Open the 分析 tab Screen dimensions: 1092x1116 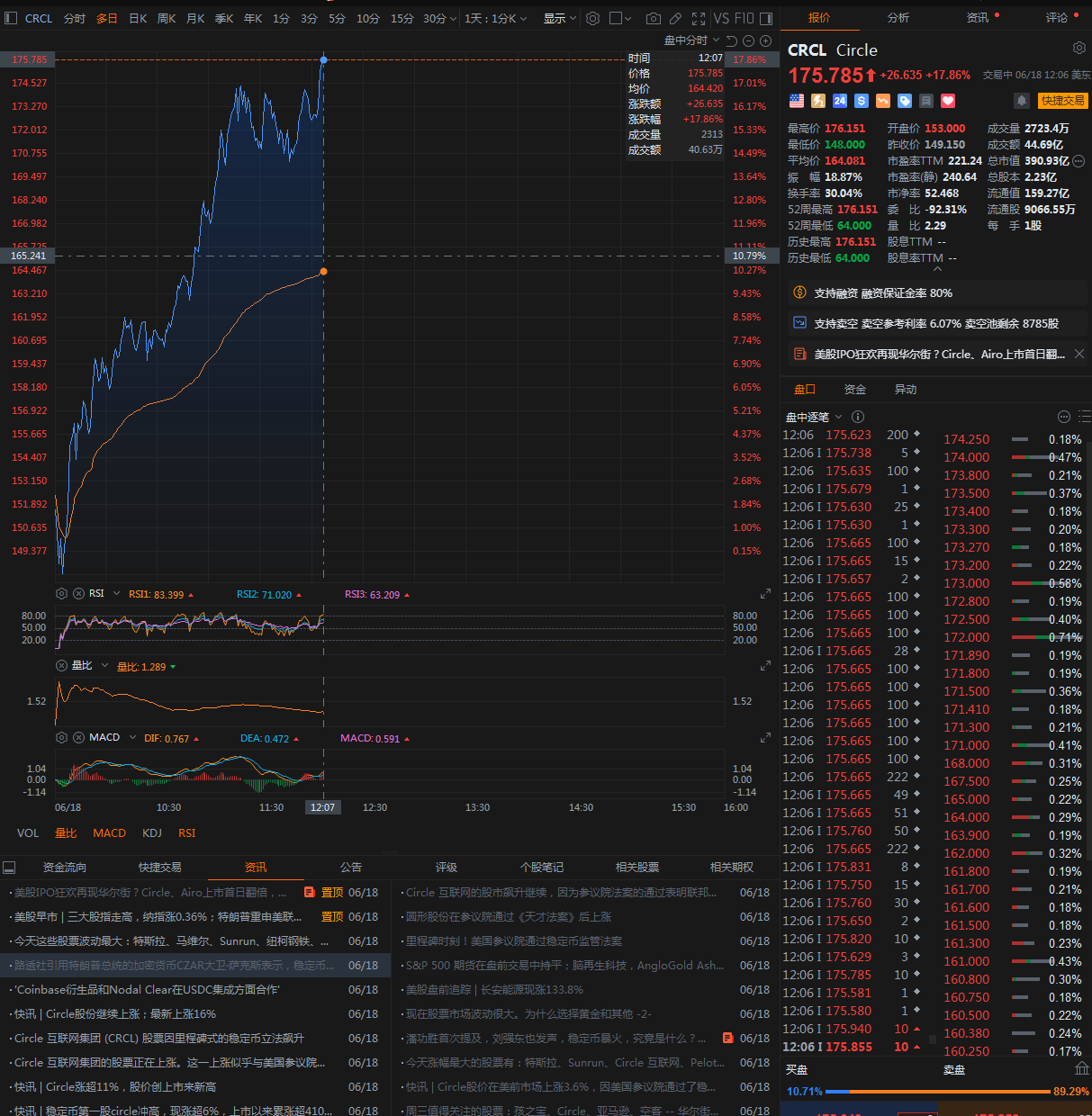click(x=898, y=17)
